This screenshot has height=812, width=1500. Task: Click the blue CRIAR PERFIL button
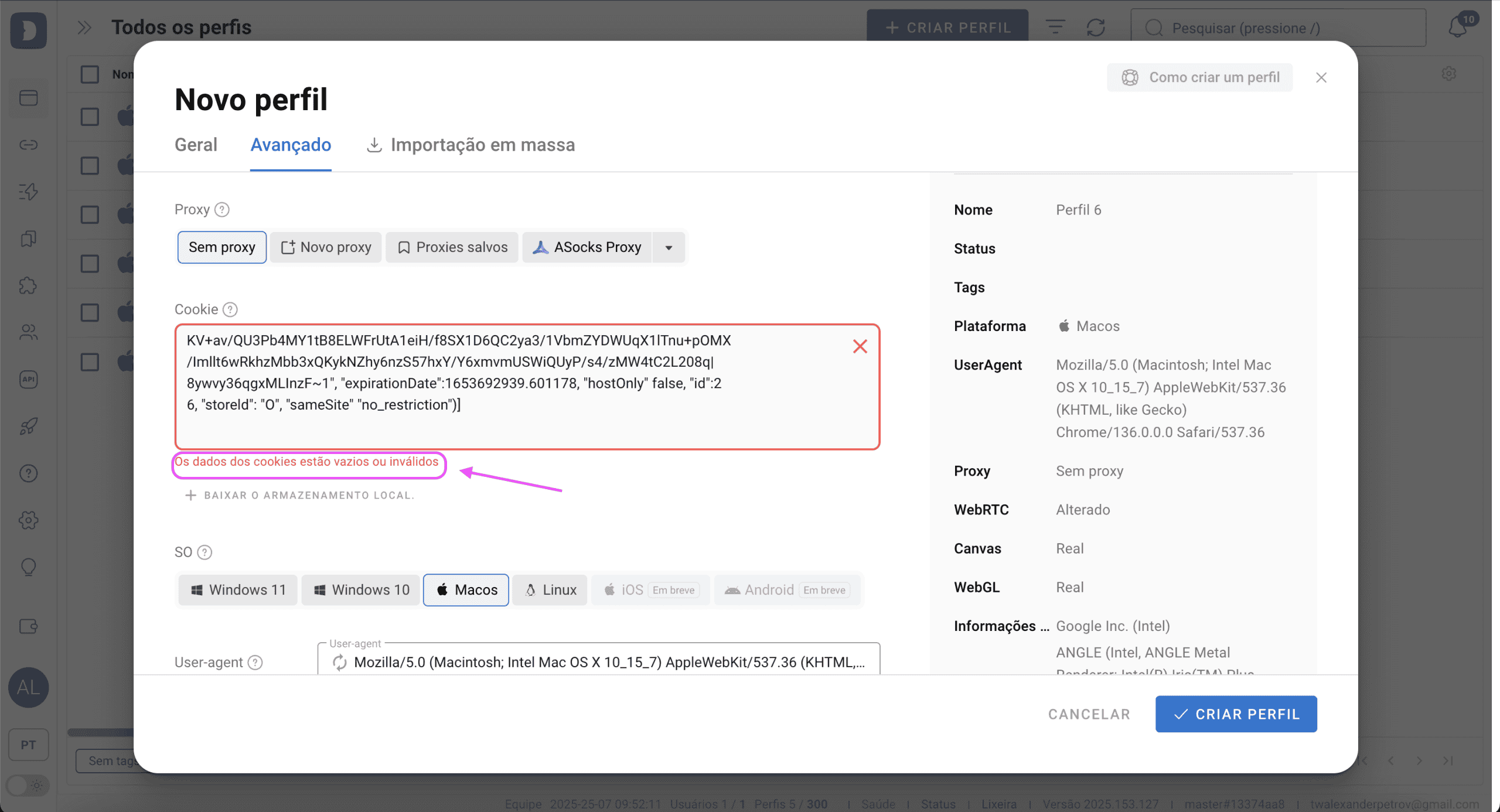click(x=1236, y=714)
